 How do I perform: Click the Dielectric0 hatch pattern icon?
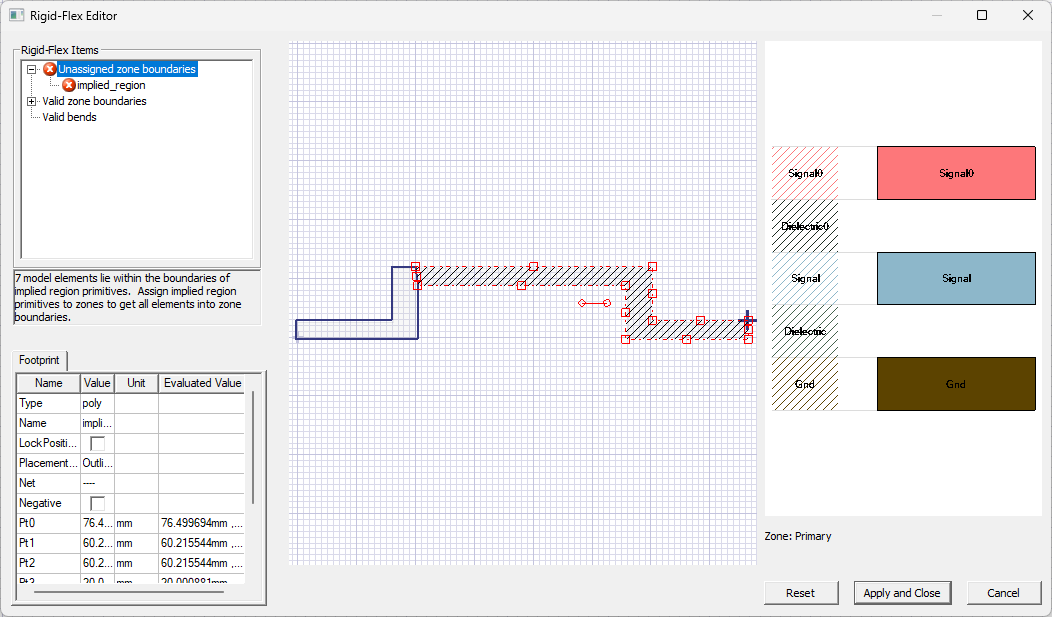pos(805,225)
